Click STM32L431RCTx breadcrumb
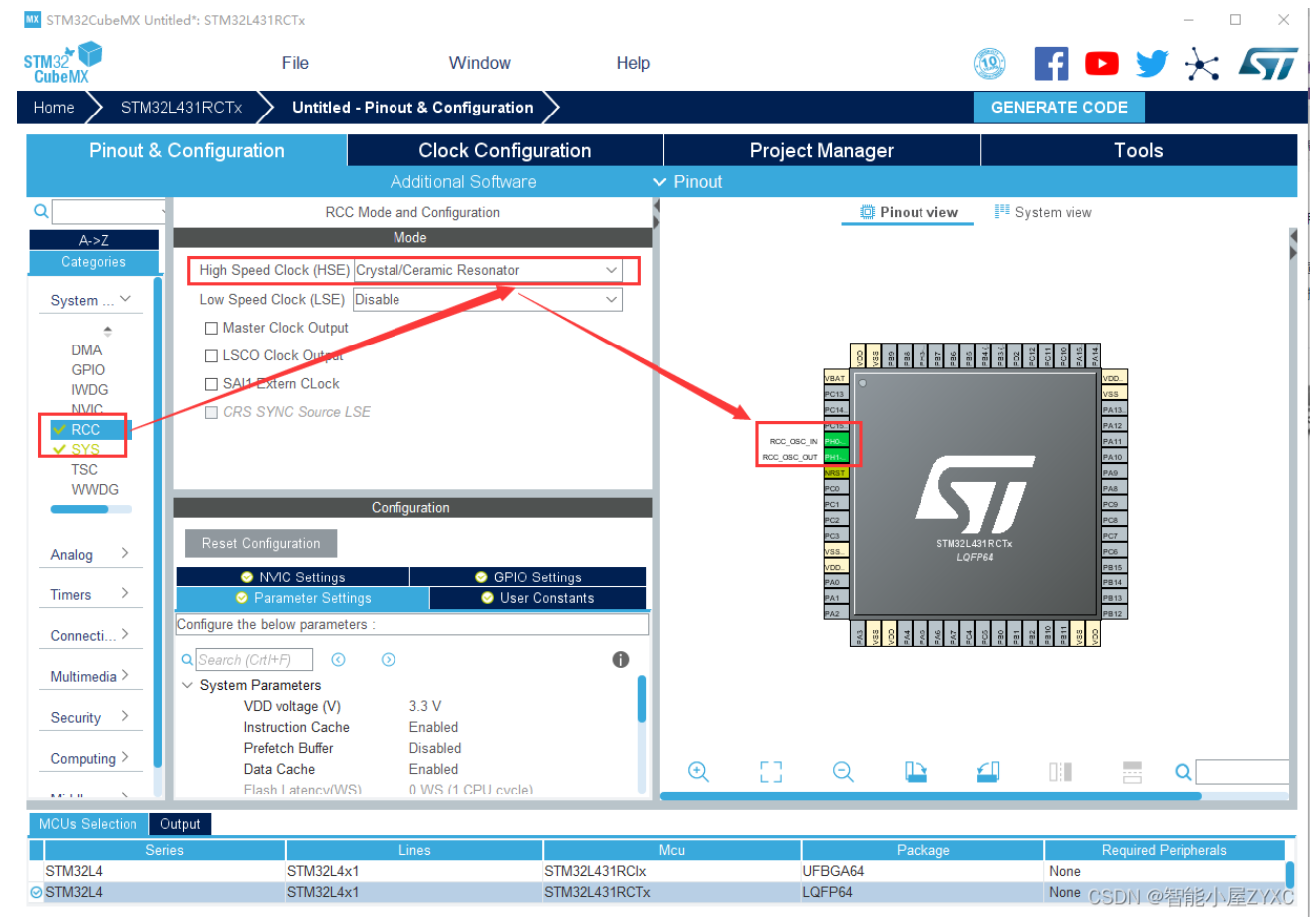The width and height of the screenshot is (1316, 921). pyautogui.click(x=181, y=108)
